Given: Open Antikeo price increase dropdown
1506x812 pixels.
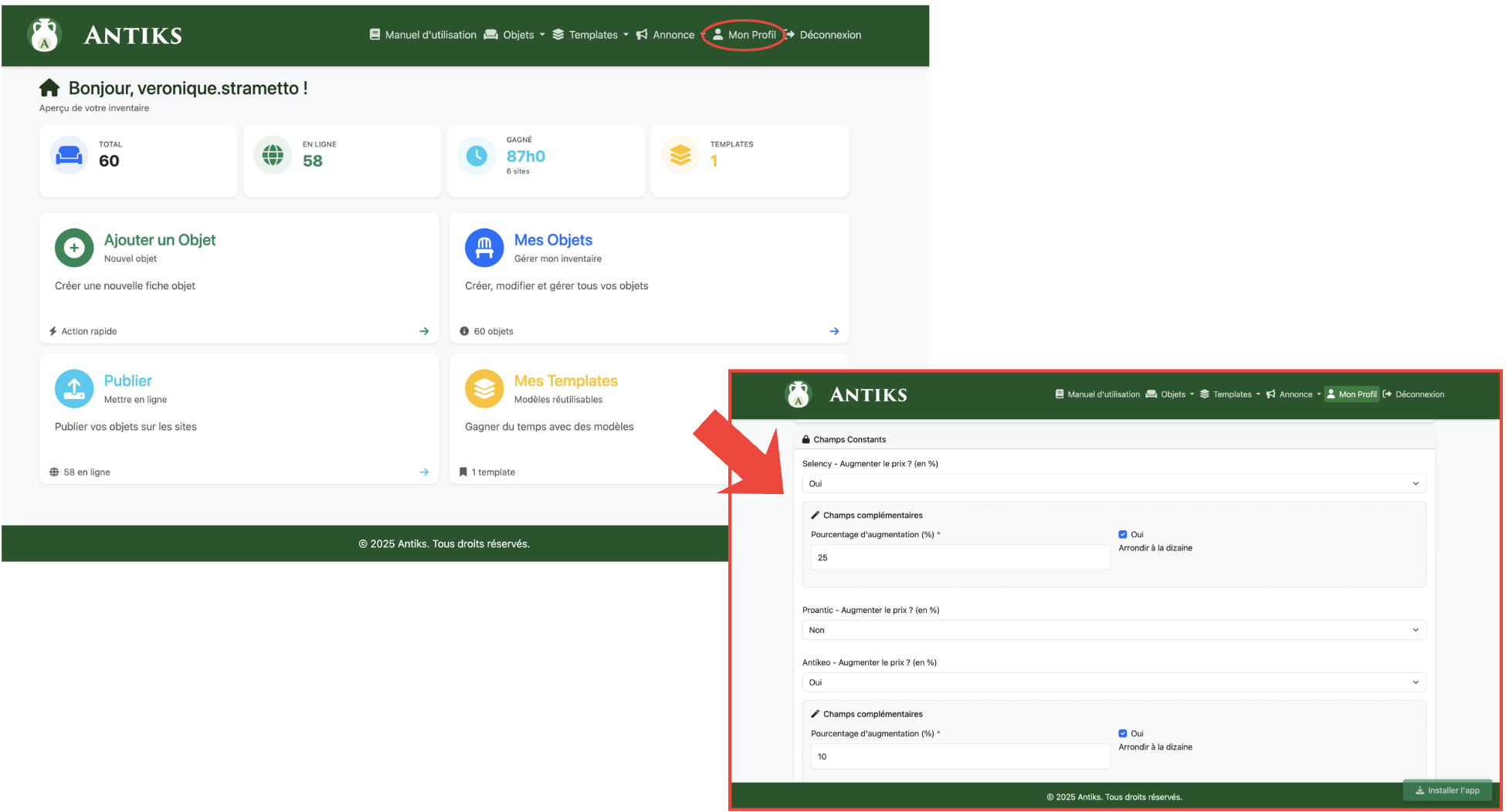Looking at the screenshot, I should point(1113,682).
